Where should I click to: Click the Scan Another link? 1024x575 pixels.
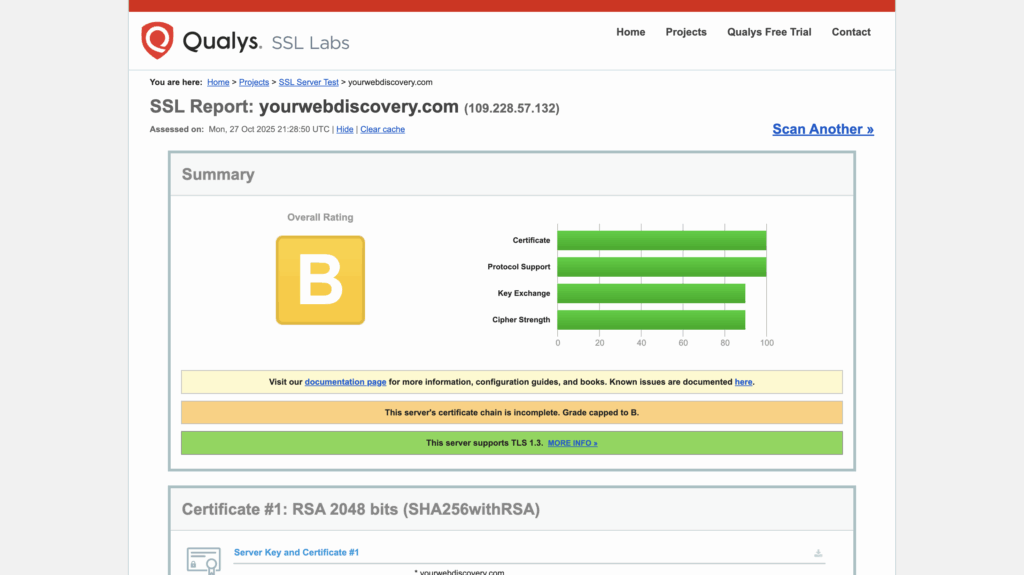click(x=822, y=129)
